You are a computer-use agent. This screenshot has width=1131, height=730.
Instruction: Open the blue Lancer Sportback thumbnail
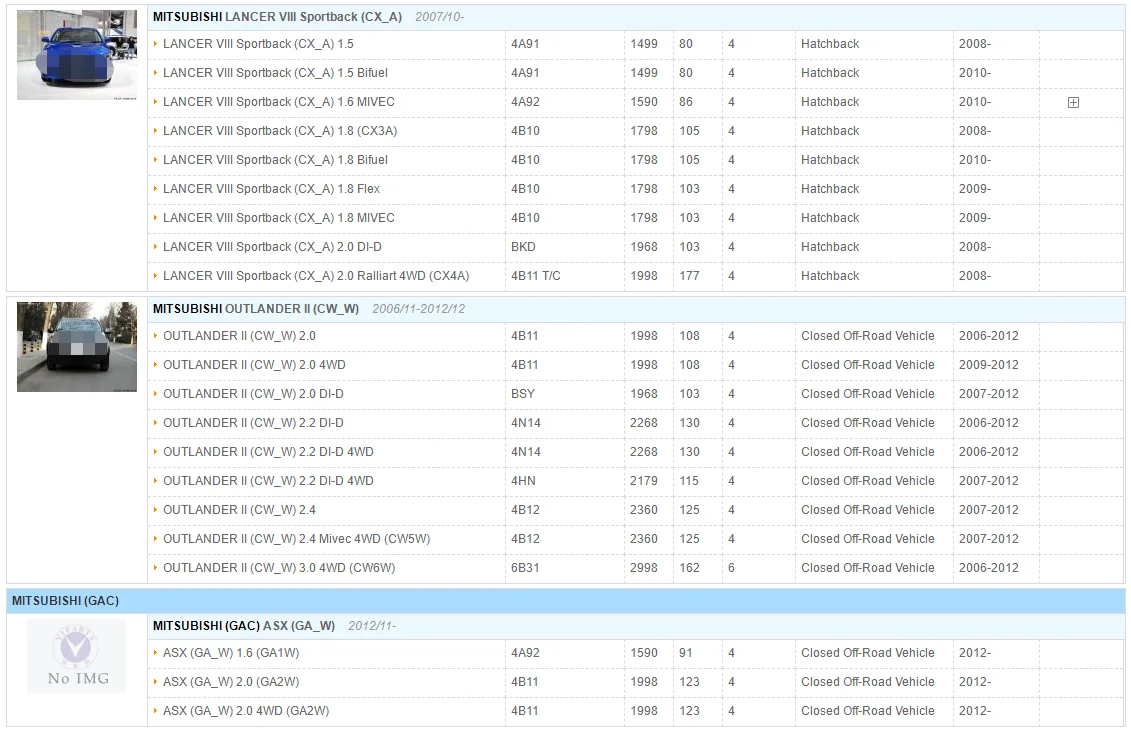click(77, 55)
